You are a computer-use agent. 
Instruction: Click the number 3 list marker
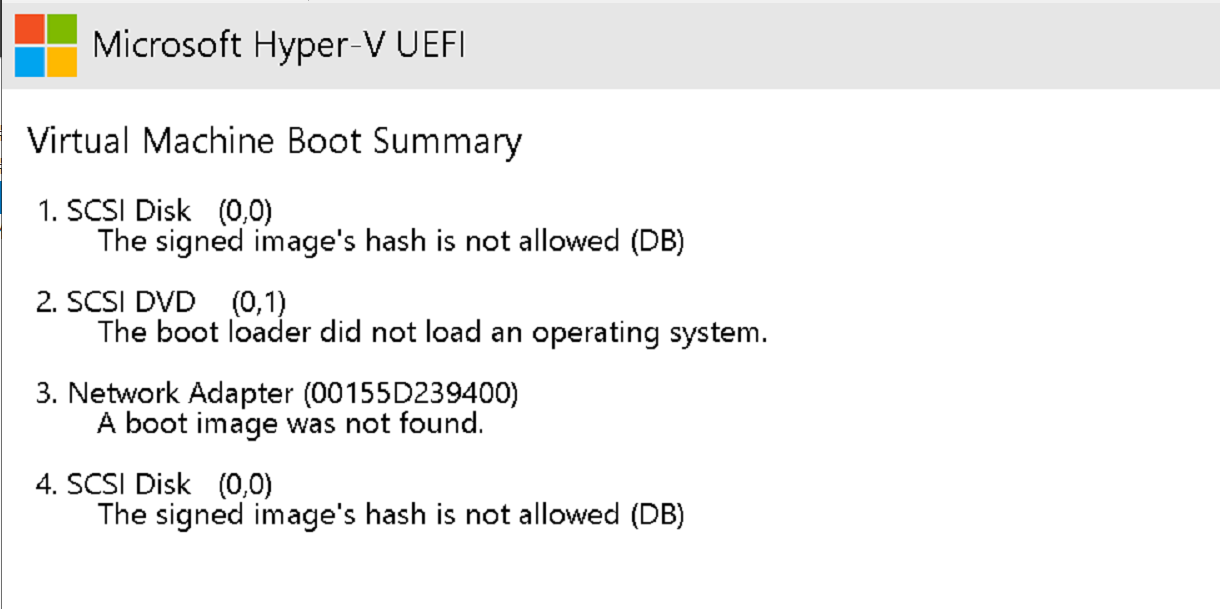46,394
